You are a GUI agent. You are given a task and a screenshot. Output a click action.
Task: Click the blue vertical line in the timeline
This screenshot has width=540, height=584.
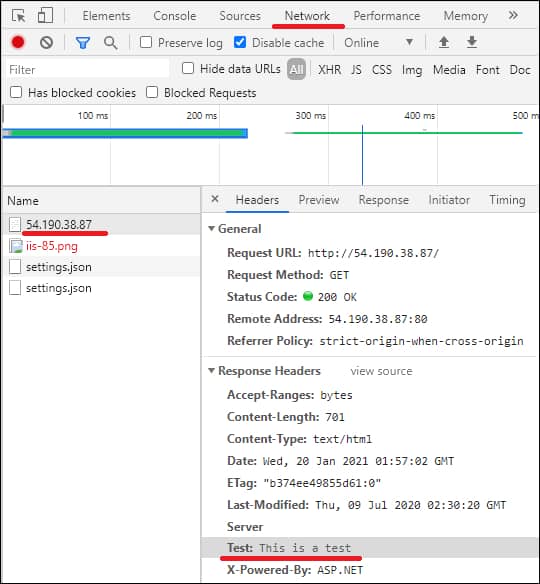362,155
